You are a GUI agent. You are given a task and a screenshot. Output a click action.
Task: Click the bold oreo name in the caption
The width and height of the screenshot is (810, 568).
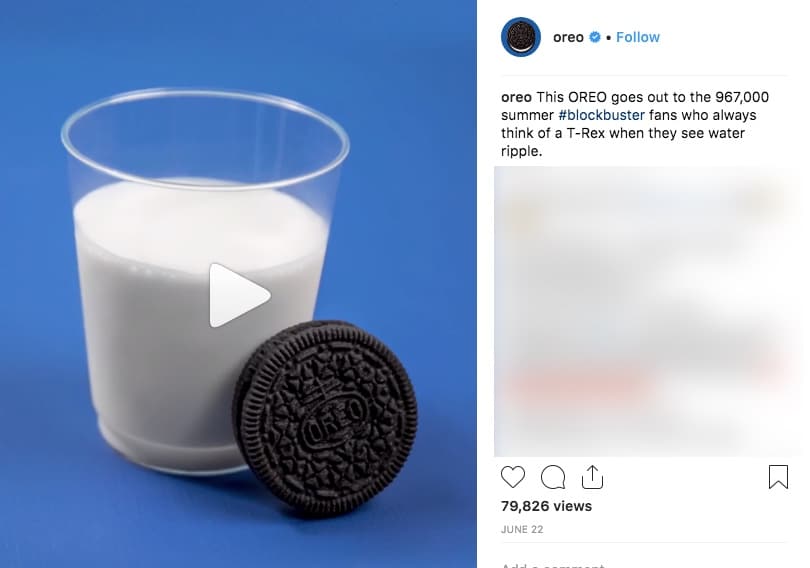click(516, 97)
